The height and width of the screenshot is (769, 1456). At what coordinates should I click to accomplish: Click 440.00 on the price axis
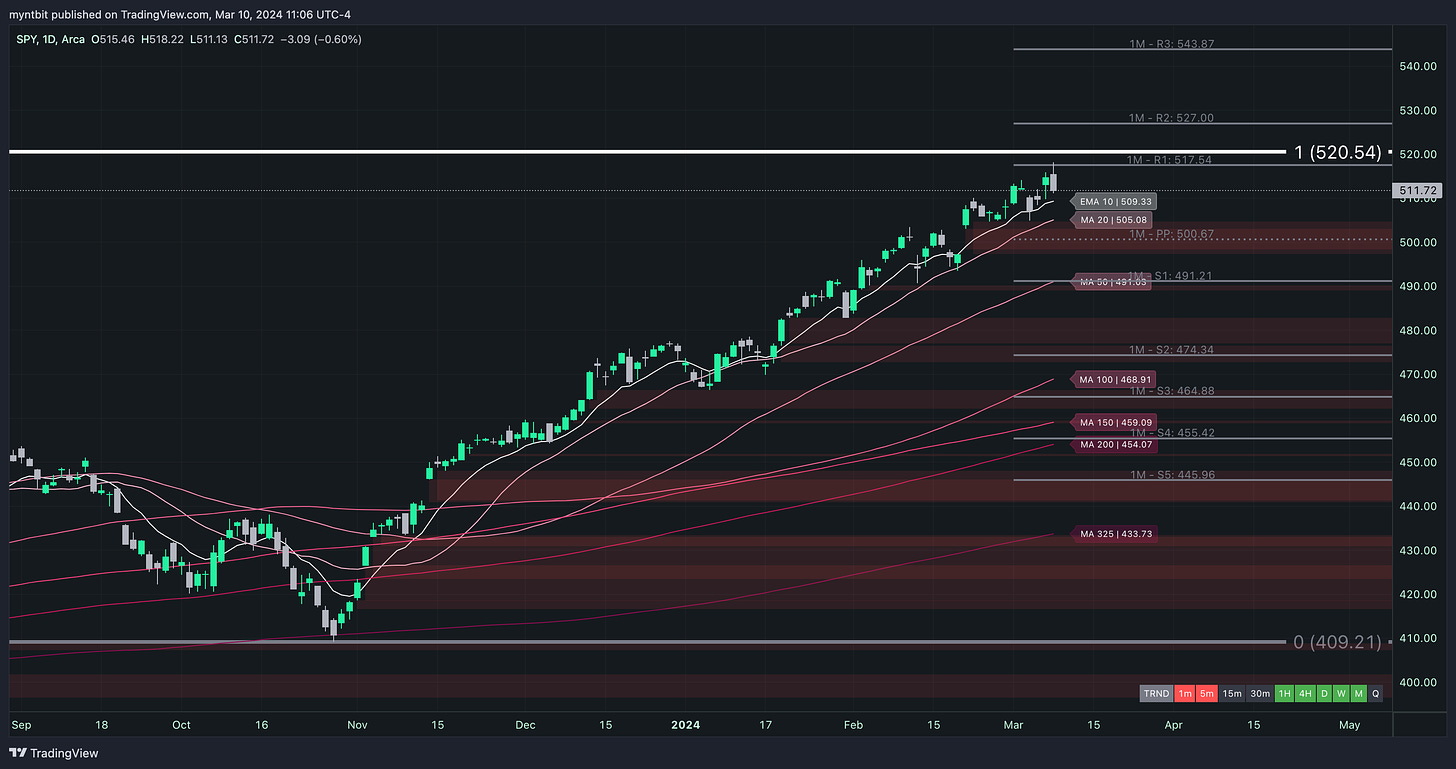[1418, 506]
